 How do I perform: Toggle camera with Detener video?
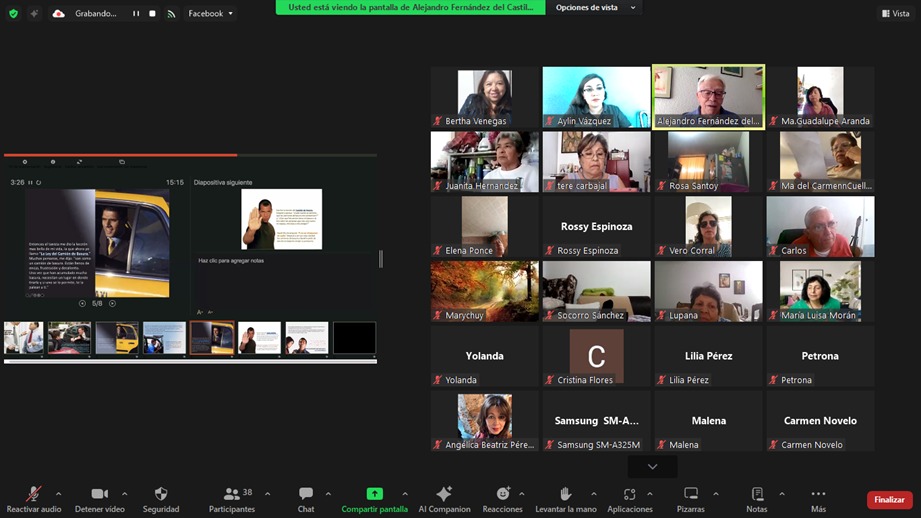tap(99, 494)
